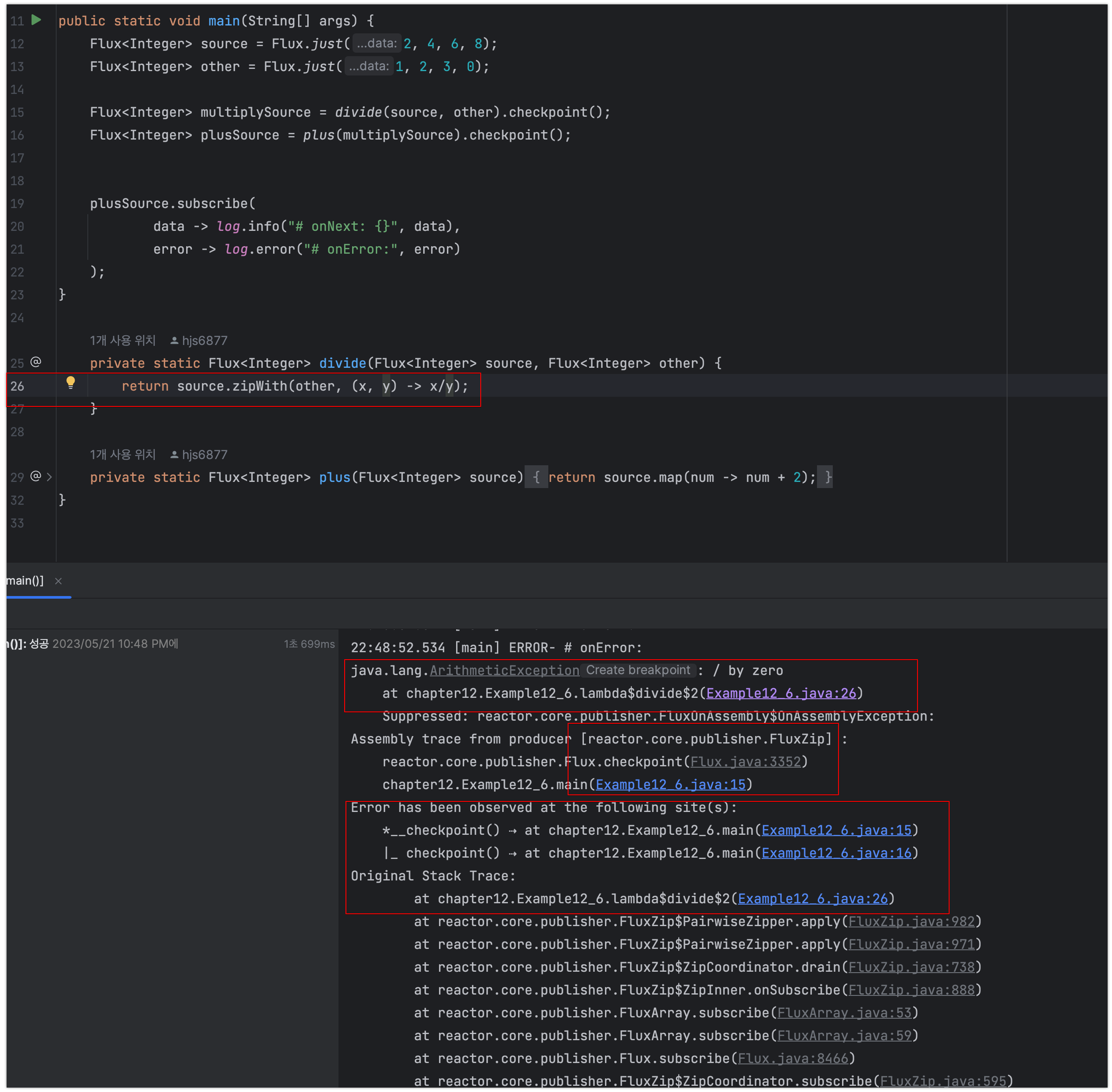The height and width of the screenshot is (1092, 1112).
Task: Open the Flux.java:3352 link
Action: pyautogui.click(x=745, y=762)
